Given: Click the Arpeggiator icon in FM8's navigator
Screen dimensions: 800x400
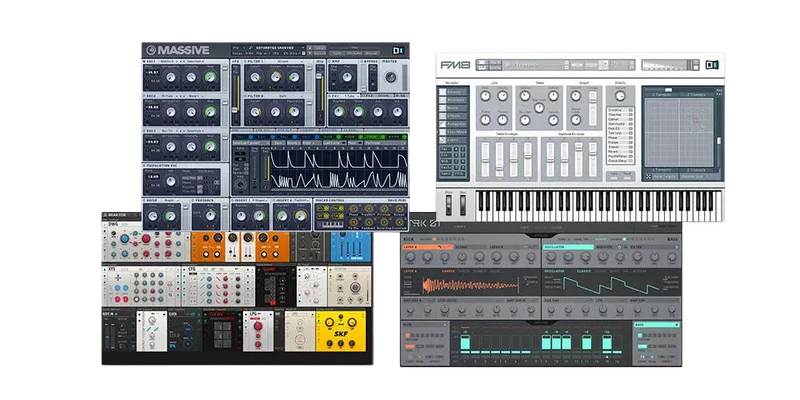Looking at the screenshot, I should [443, 124].
